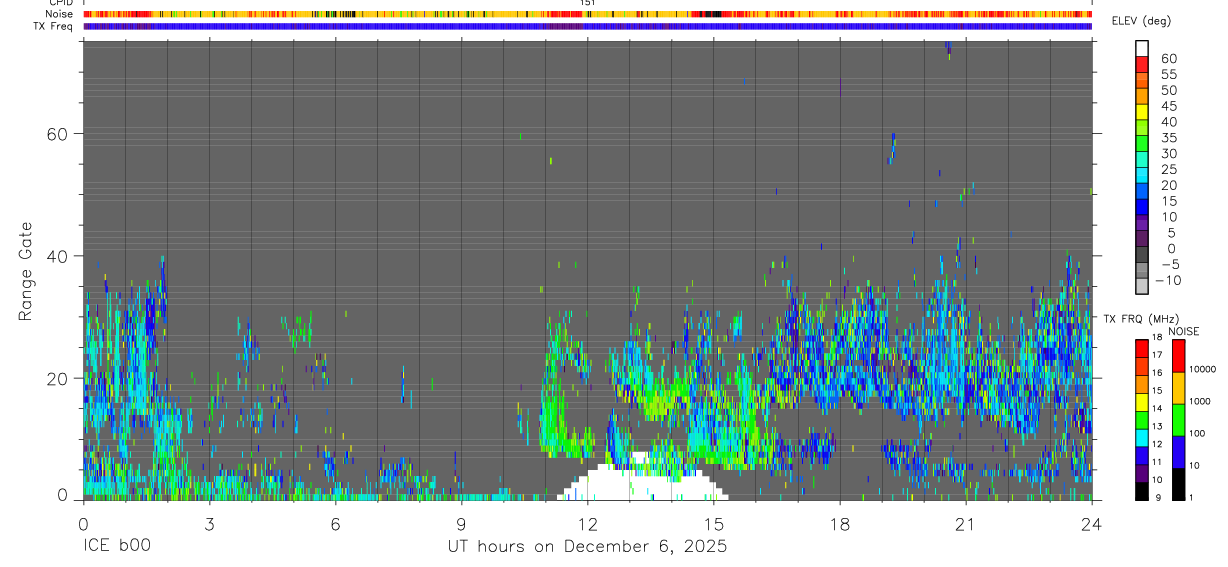The height and width of the screenshot is (567, 1228).
Task: Click the black 9 MHz frequency swatch
Action: pos(1141,491)
